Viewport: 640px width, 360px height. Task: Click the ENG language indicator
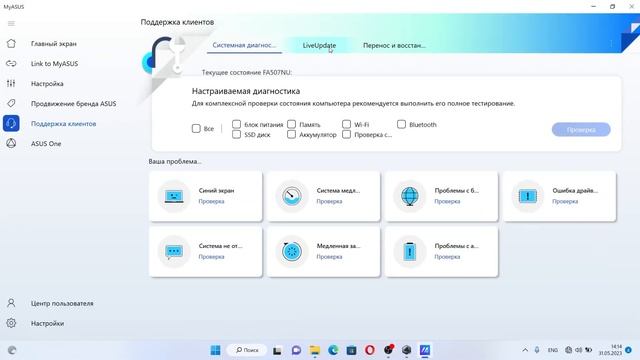tap(553, 350)
